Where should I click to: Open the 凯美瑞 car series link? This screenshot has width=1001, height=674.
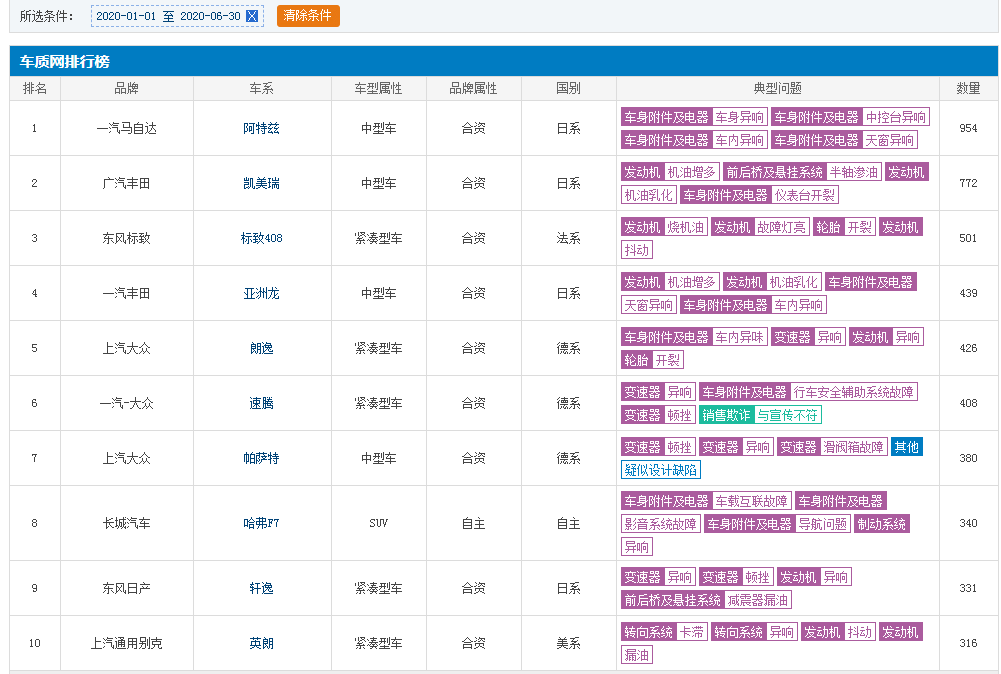coord(261,183)
